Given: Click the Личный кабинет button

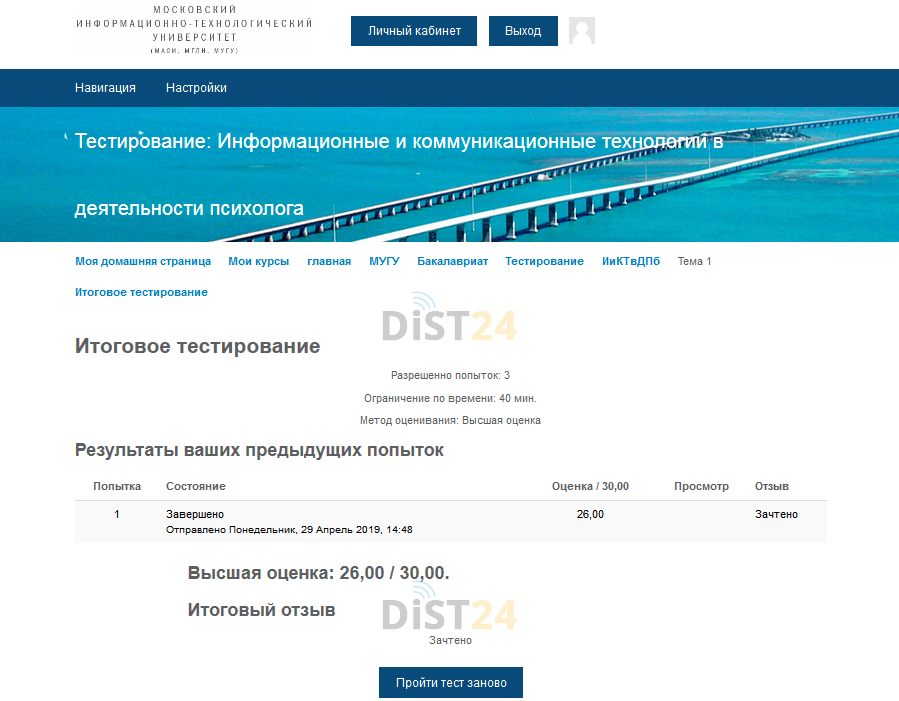Looking at the screenshot, I should click(x=413, y=31).
